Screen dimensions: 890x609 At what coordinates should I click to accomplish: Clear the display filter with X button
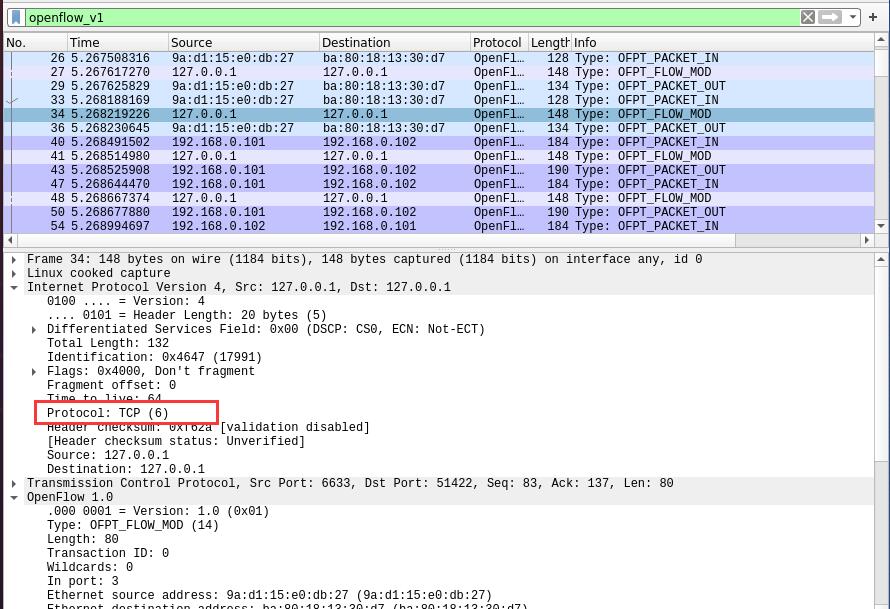click(808, 18)
